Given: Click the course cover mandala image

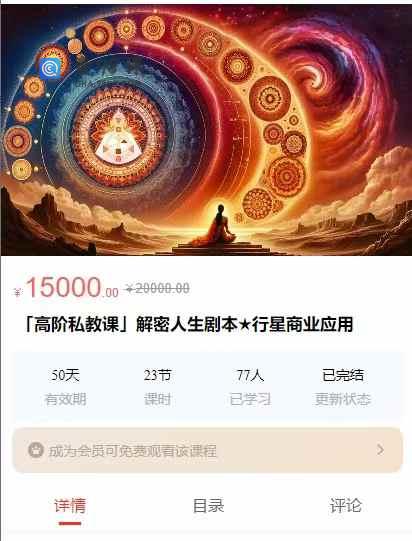Looking at the screenshot, I should point(206,130).
